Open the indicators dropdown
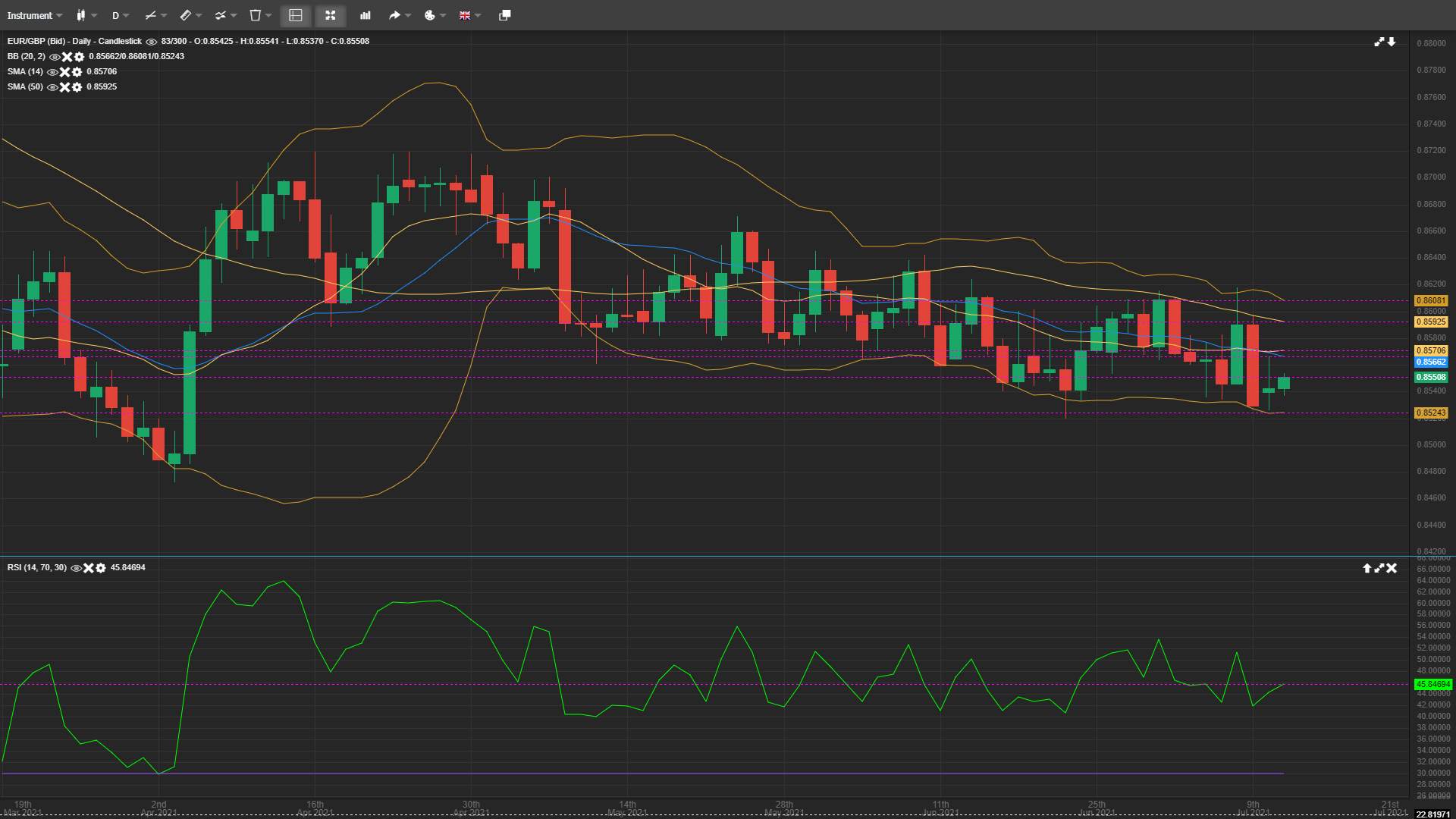 [234, 15]
